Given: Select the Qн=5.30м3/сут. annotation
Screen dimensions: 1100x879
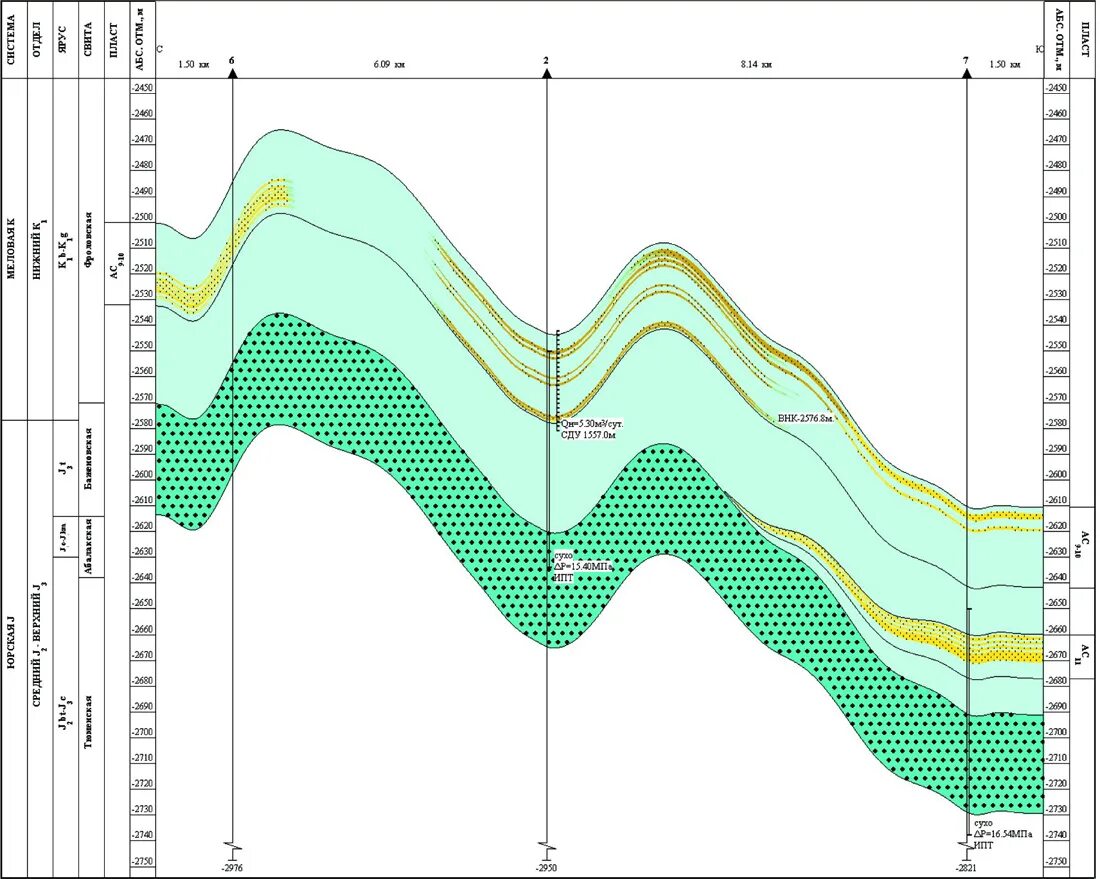Looking at the screenshot, I should pyautogui.click(x=592, y=424).
